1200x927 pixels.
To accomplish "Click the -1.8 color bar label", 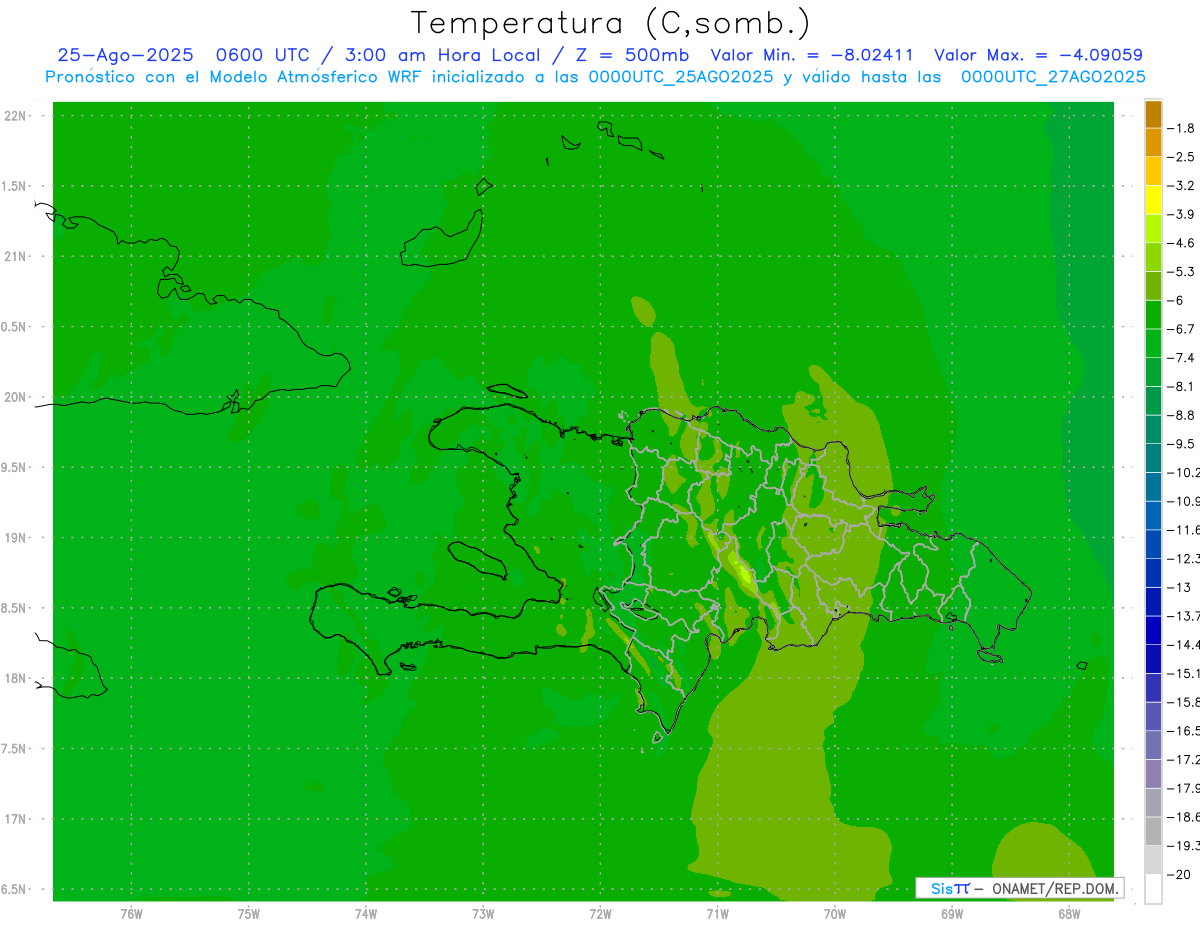I will click(x=1183, y=128).
